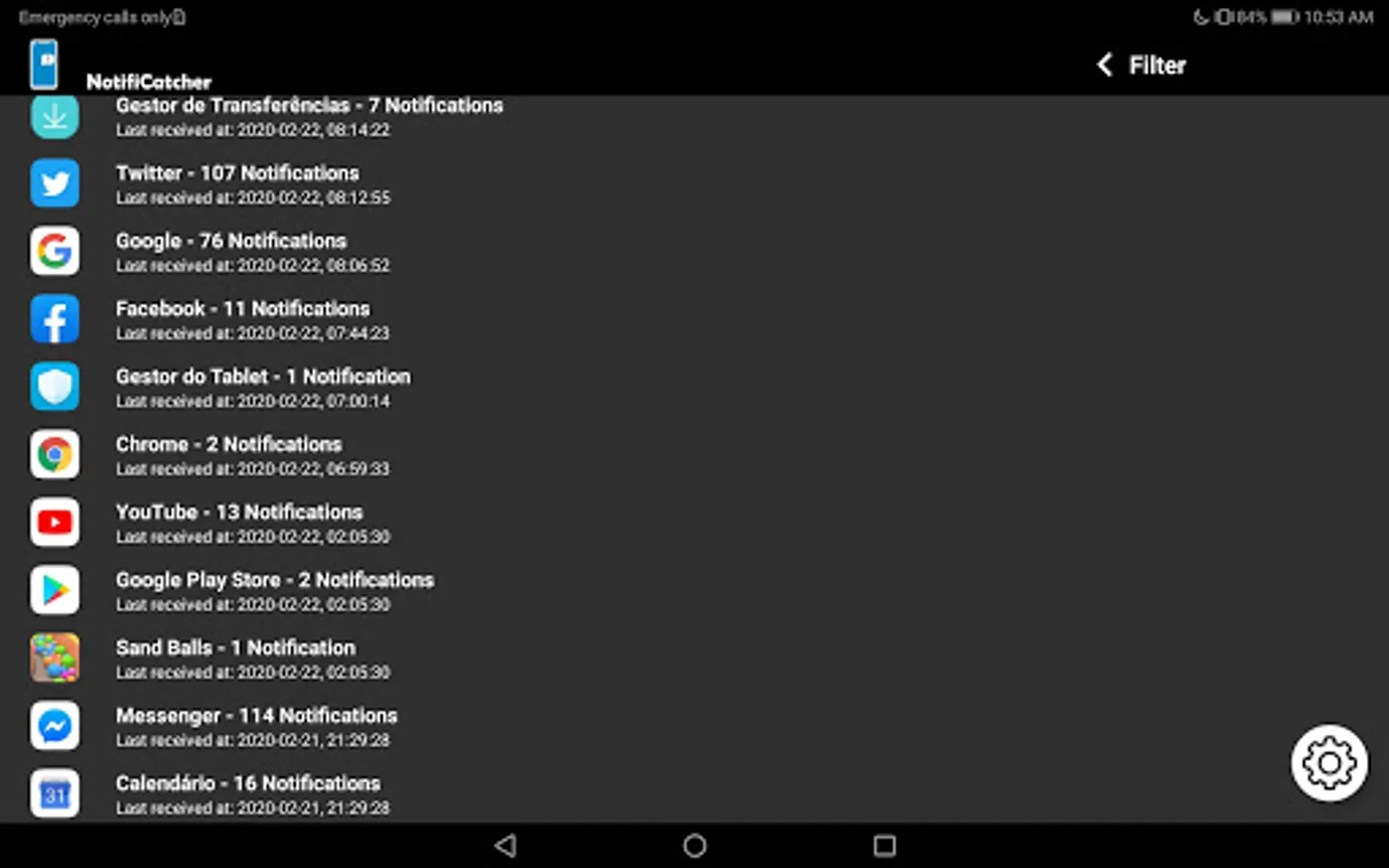Tap the Android home navigation button

694,846
